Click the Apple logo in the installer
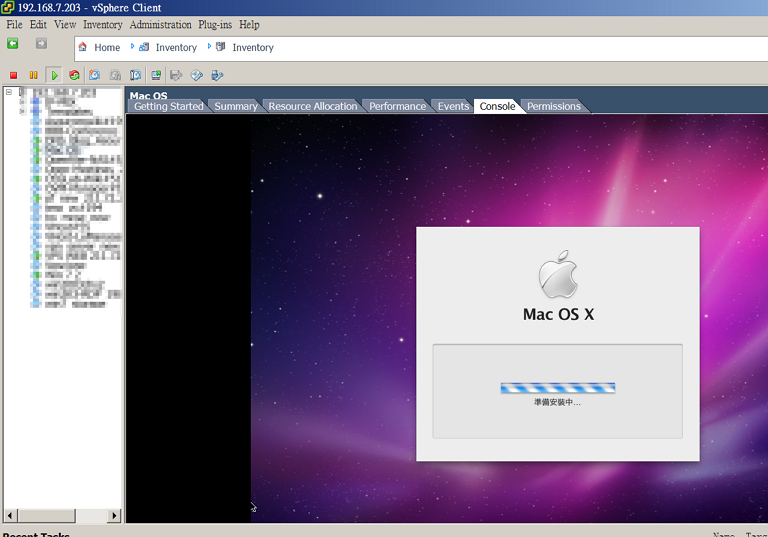 pyautogui.click(x=558, y=274)
